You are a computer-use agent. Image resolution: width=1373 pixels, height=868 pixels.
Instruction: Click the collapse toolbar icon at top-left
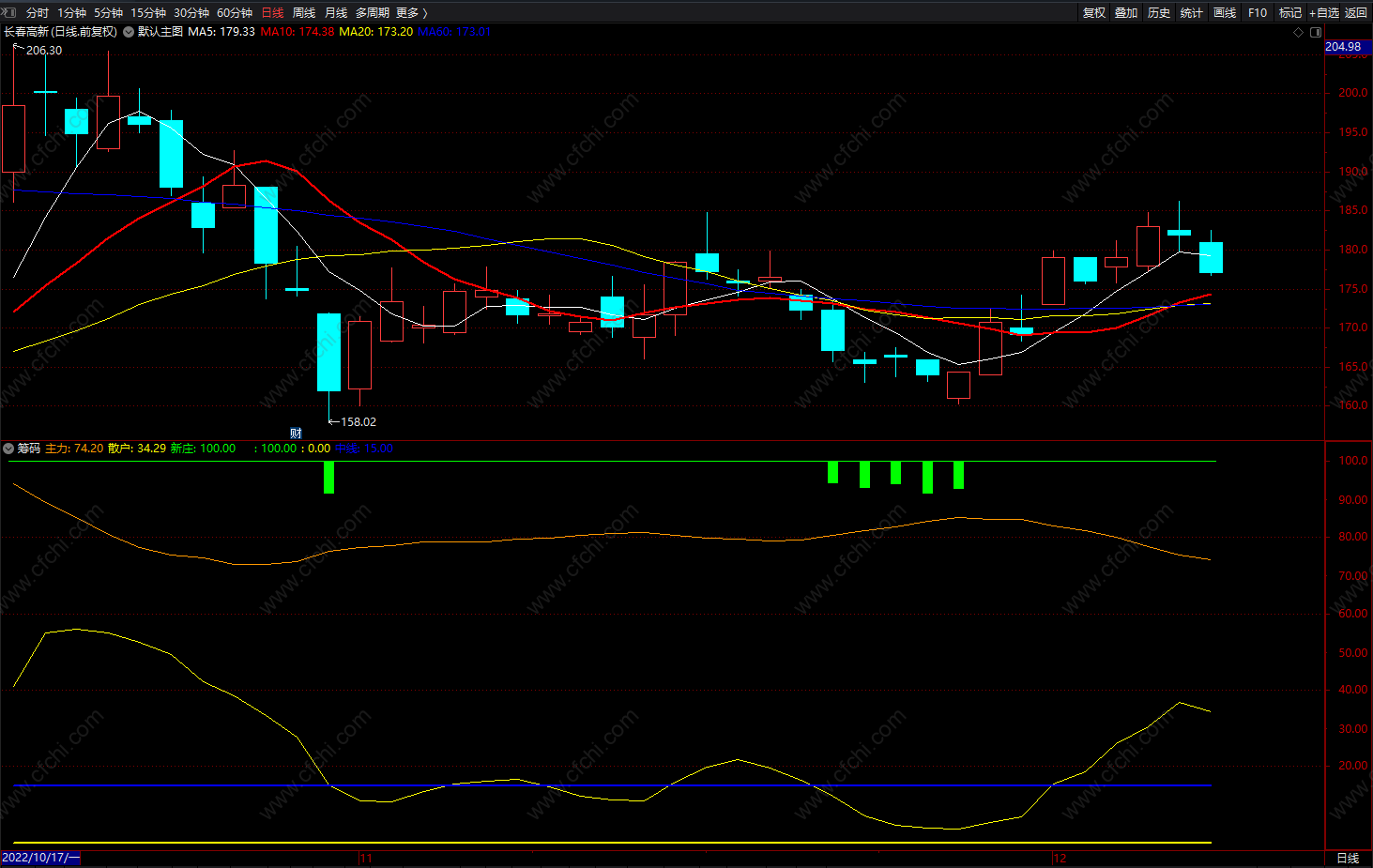(11, 12)
